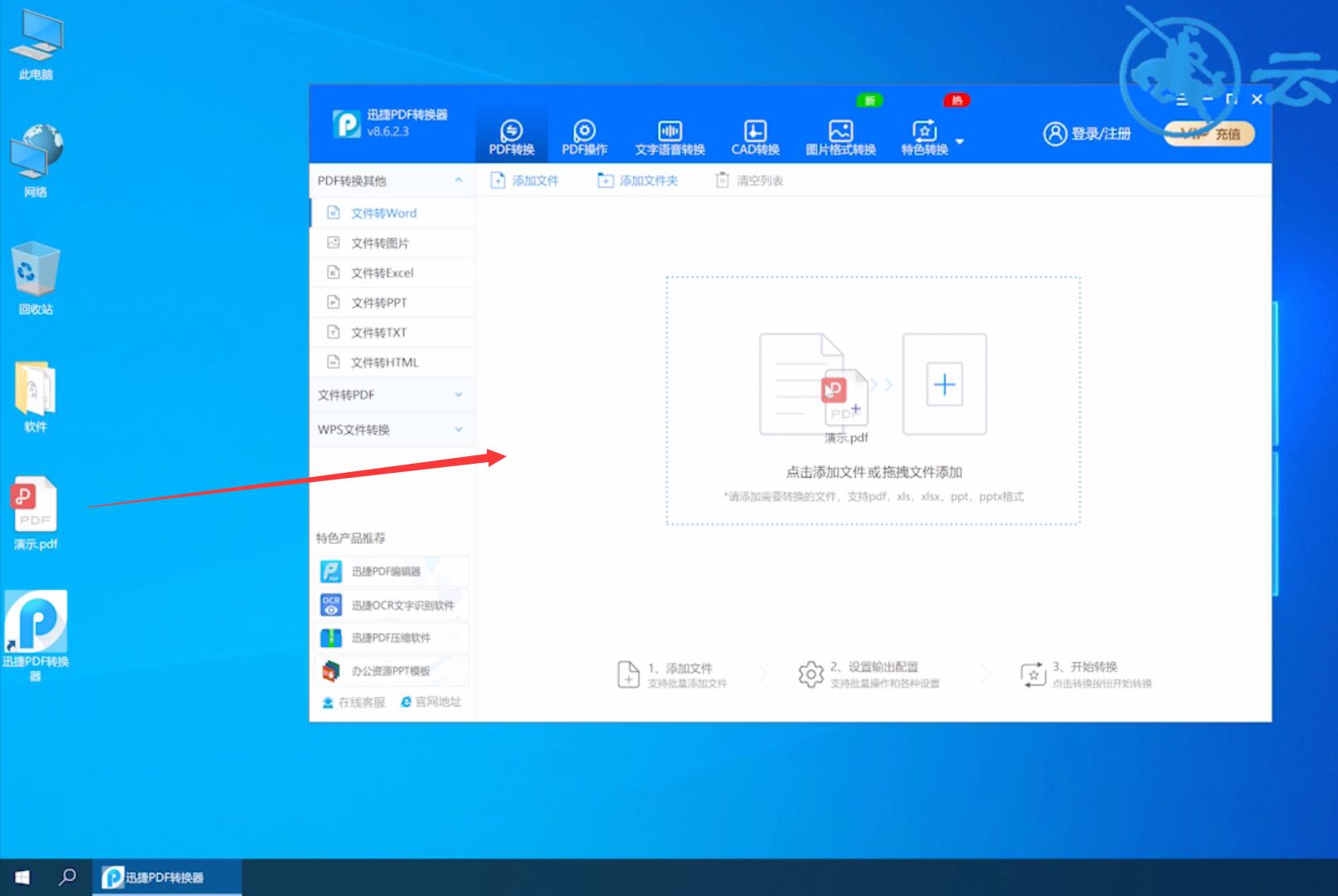Expand the WPS文件转换 section
Image resolution: width=1338 pixels, height=896 pixels.
tap(392, 429)
